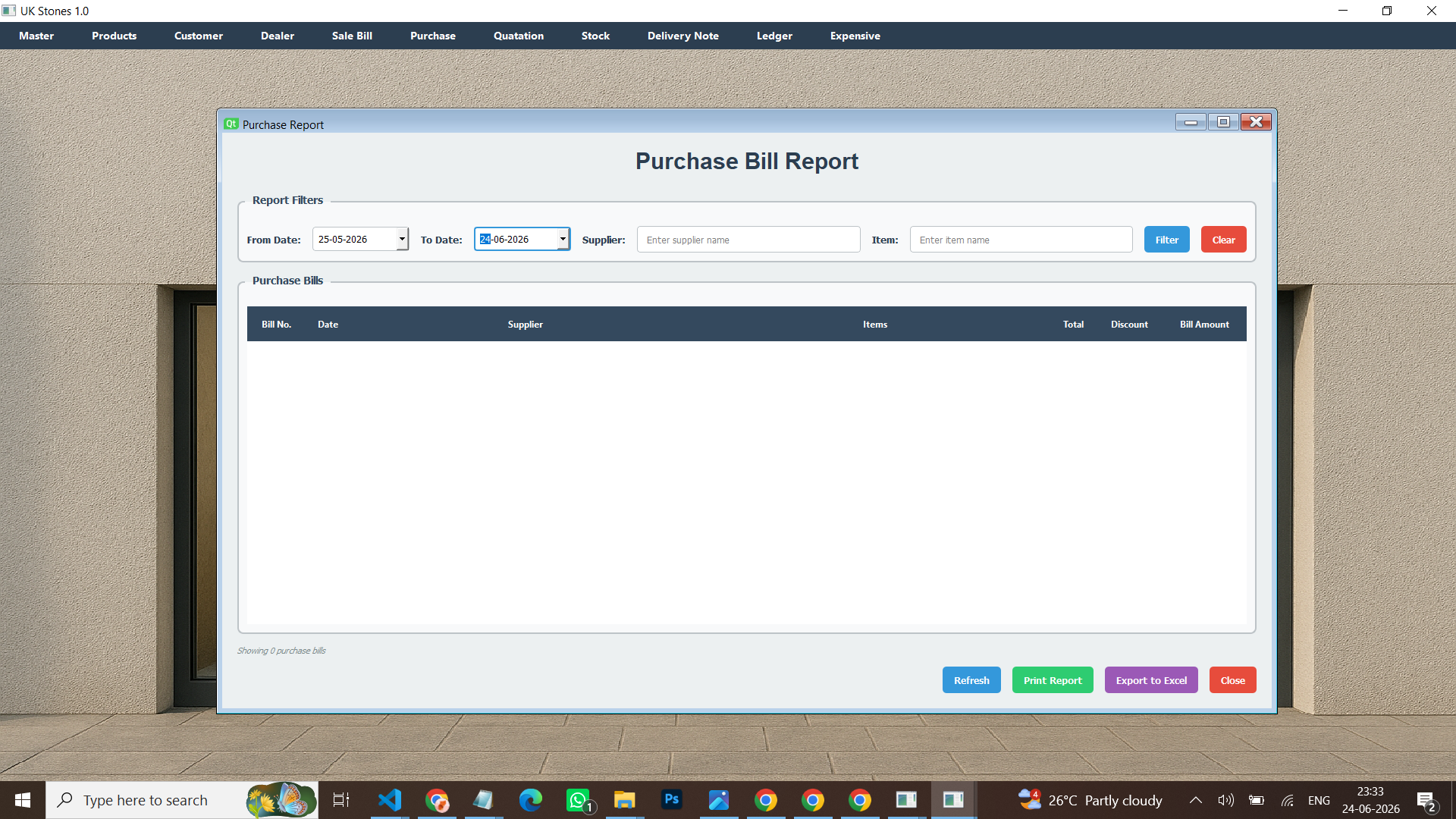
Task: Apply filters with the Filter button
Action: click(1166, 240)
